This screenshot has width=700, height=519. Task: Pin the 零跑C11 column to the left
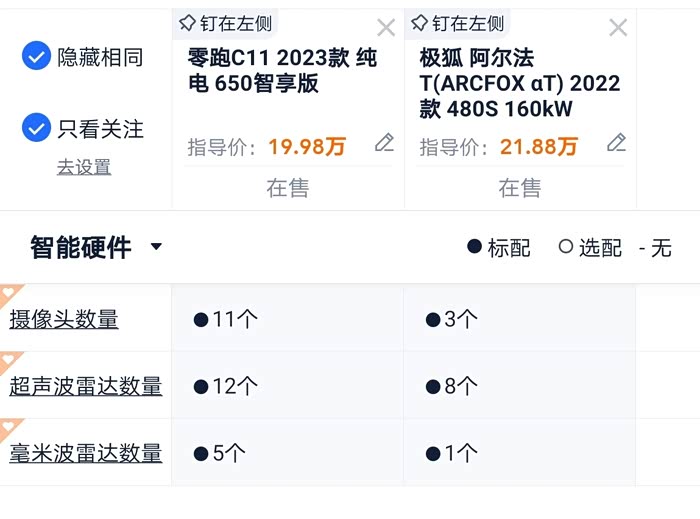[224, 23]
